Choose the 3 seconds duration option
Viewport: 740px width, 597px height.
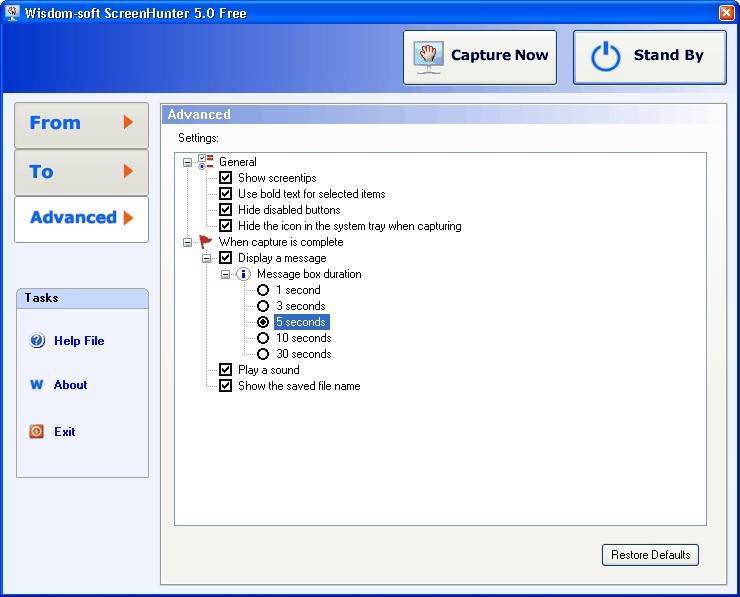[263, 306]
